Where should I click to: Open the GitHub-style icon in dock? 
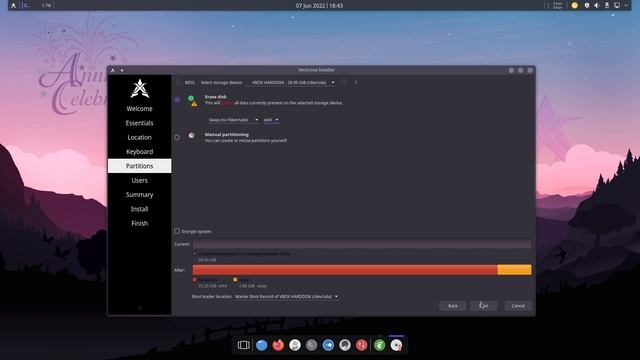point(345,345)
